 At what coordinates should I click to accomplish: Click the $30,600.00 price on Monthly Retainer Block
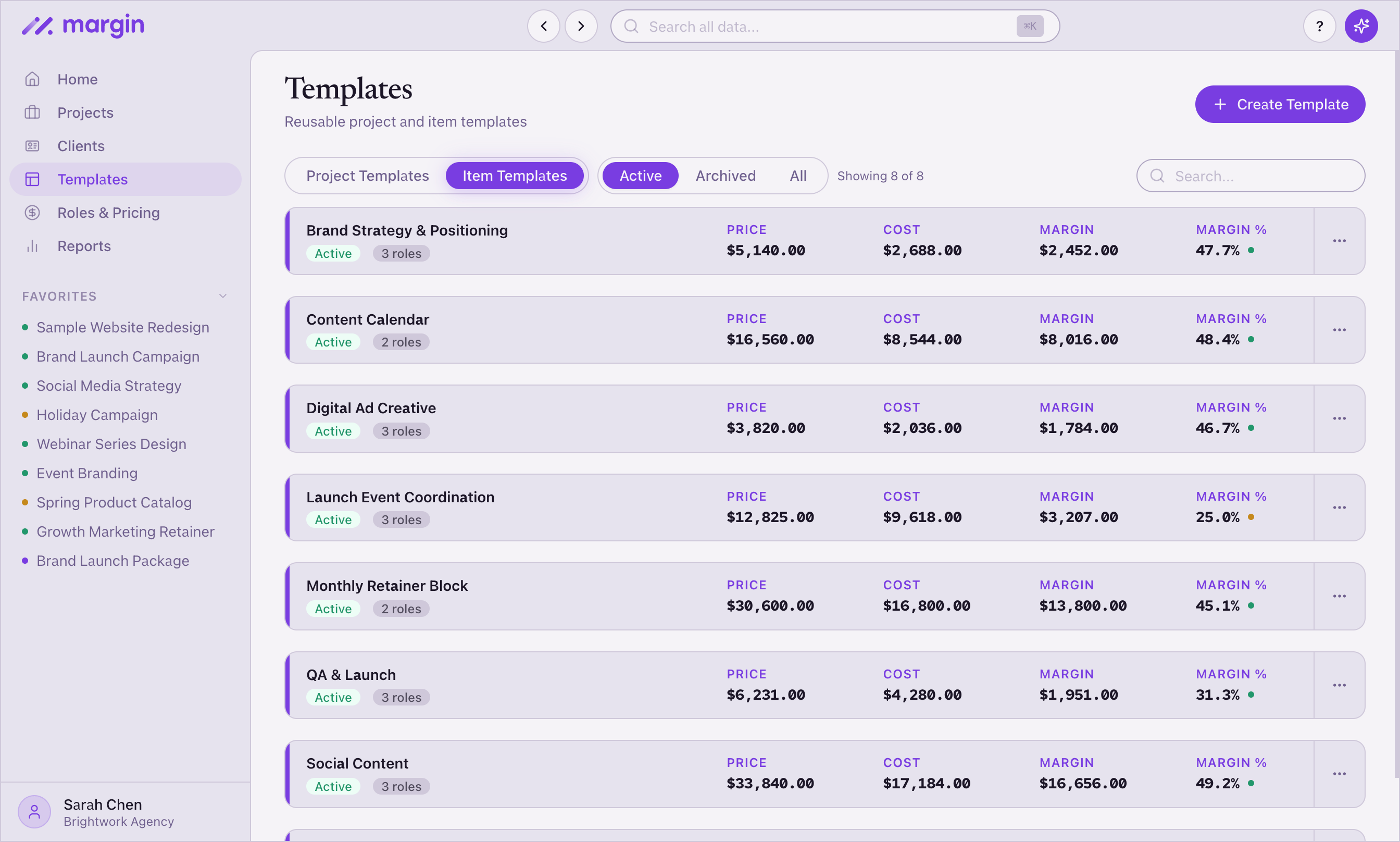point(770,606)
